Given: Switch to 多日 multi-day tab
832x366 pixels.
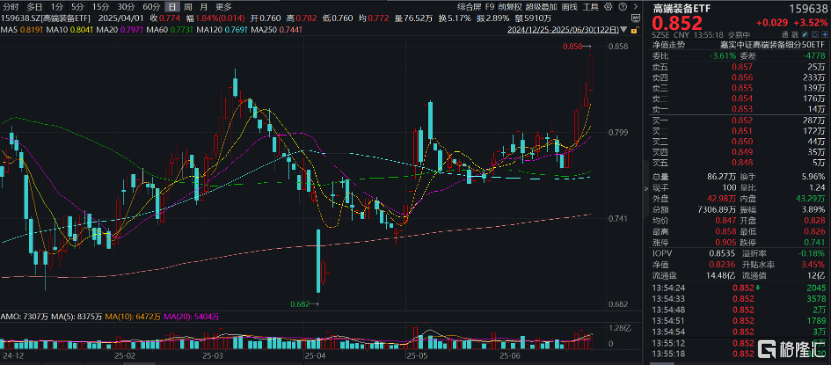Looking at the screenshot, I should [34, 7].
